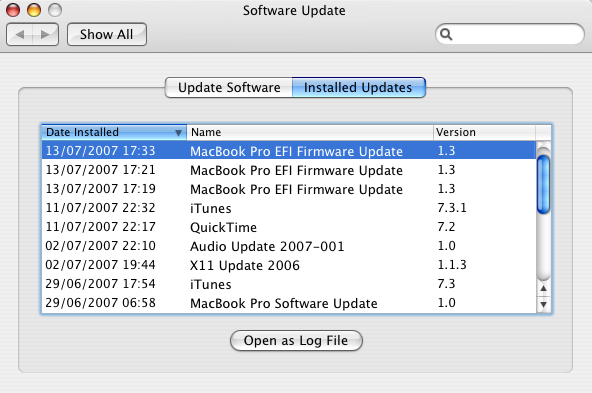Select the X11 Update 2006 row
Viewport: 592px width, 393px height.
289,265
